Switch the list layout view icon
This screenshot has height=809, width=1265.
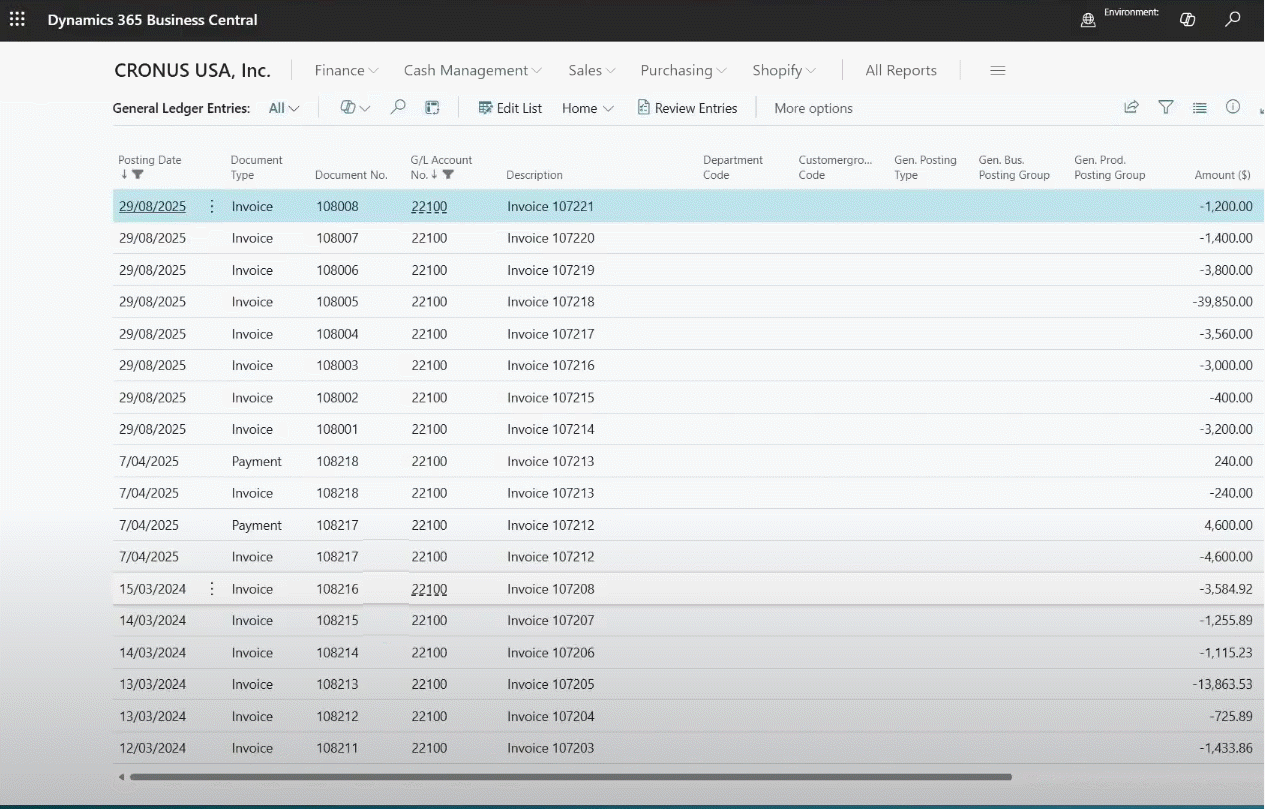point(1199,108)
